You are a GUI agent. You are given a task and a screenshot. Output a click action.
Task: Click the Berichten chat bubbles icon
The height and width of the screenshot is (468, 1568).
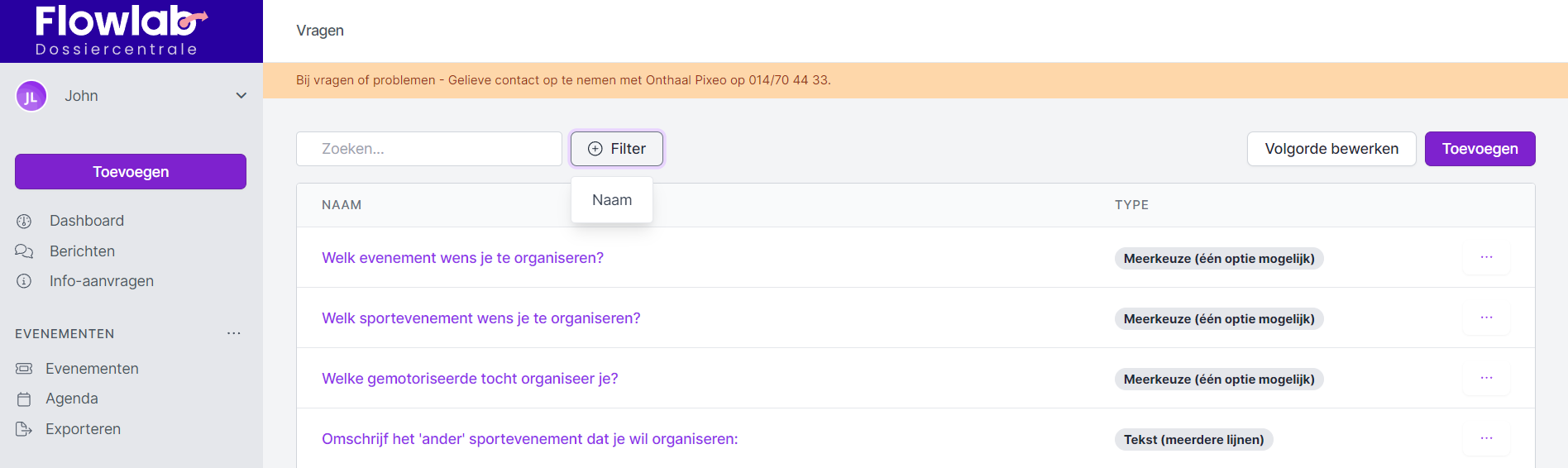[24, 251]
